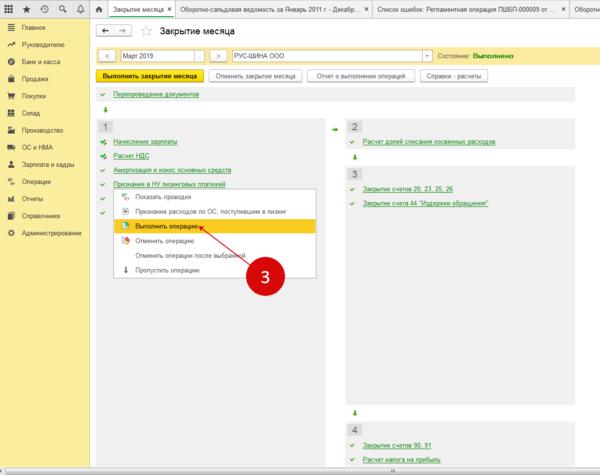Select Выполнить операцию in context menu
The image size is (600, 475).
tap(159, 226)
